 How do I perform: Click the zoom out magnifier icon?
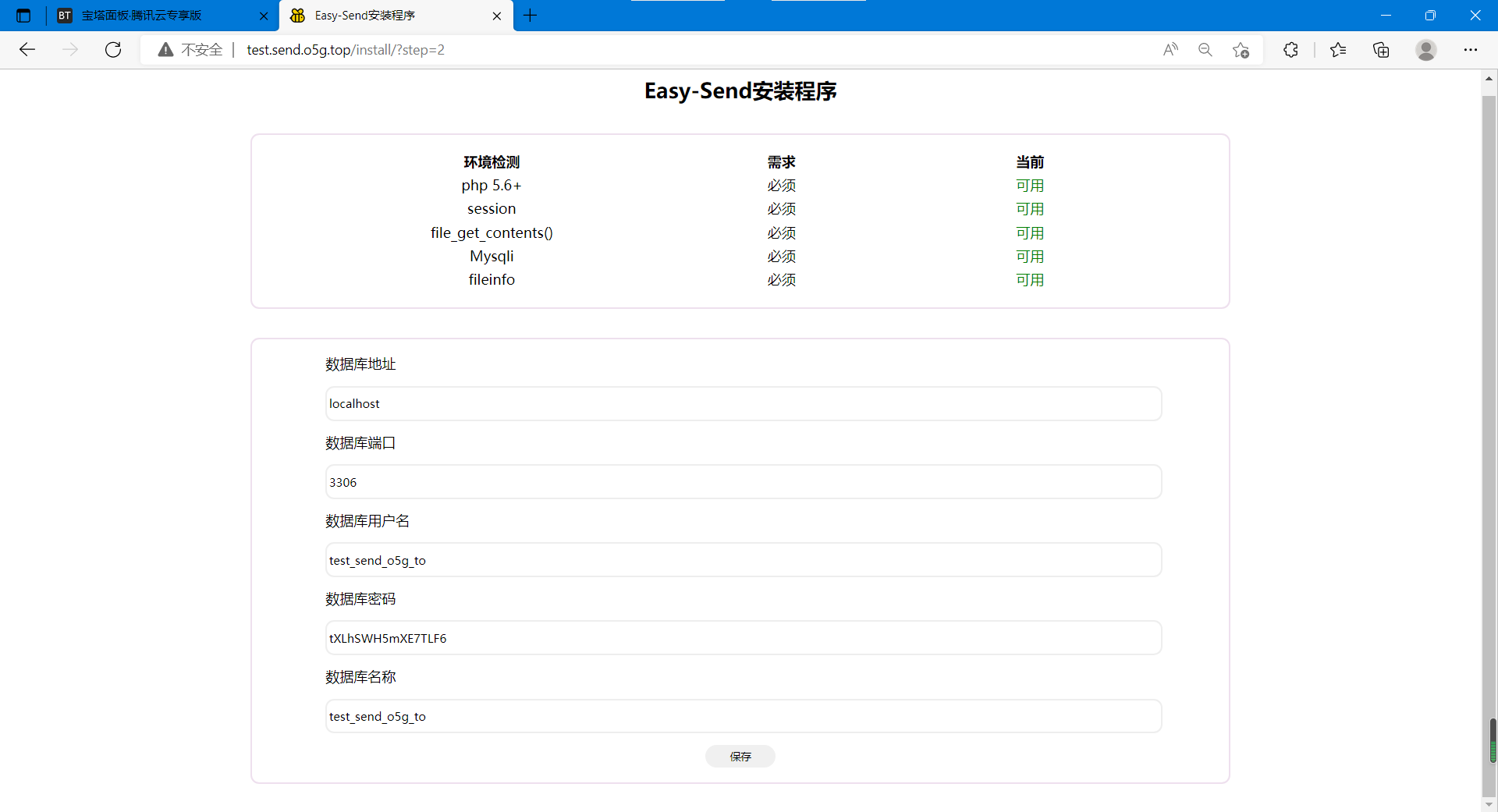1205,50
